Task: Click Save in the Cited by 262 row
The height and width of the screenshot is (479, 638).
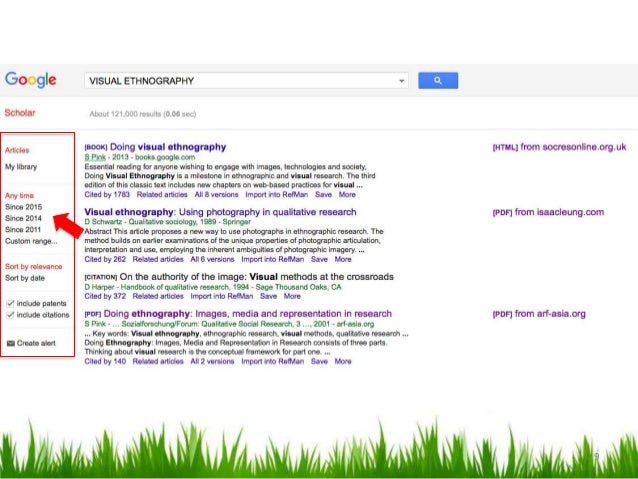Action: click(x=319, y=259)
